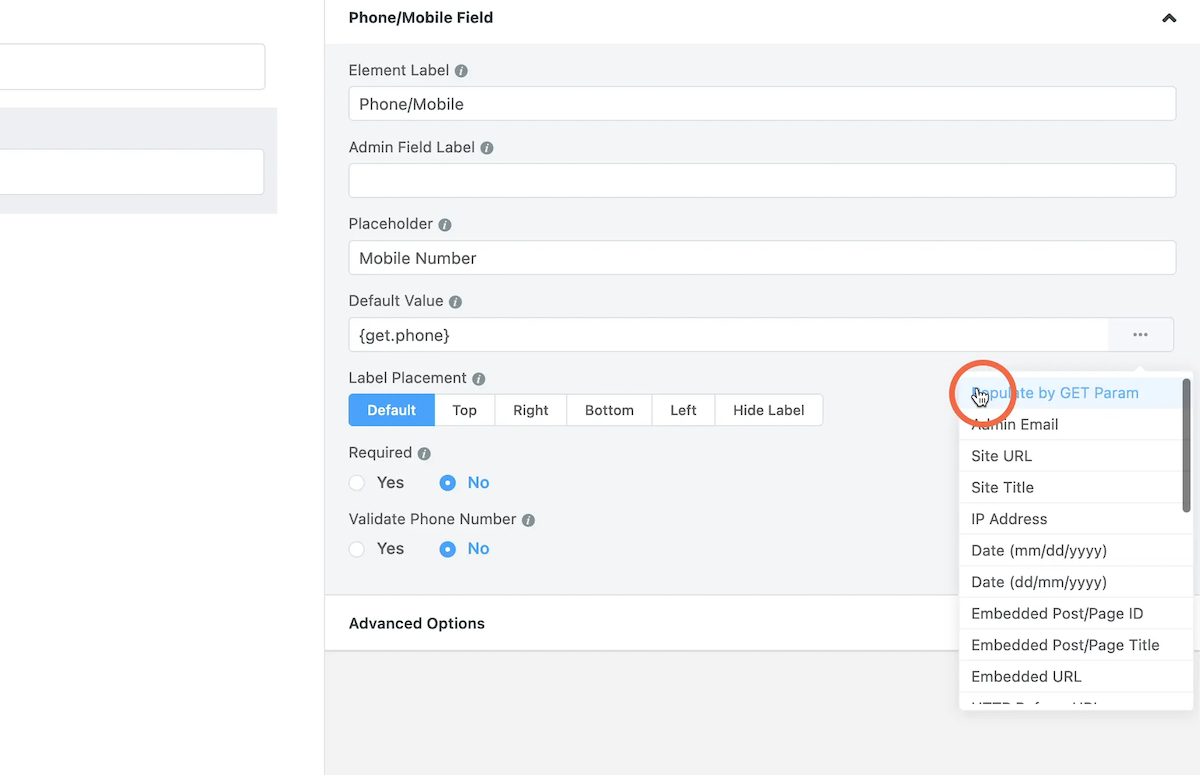Click the info icon beside Element Label
1200x776 pixels.
click(x=460, y=70)
